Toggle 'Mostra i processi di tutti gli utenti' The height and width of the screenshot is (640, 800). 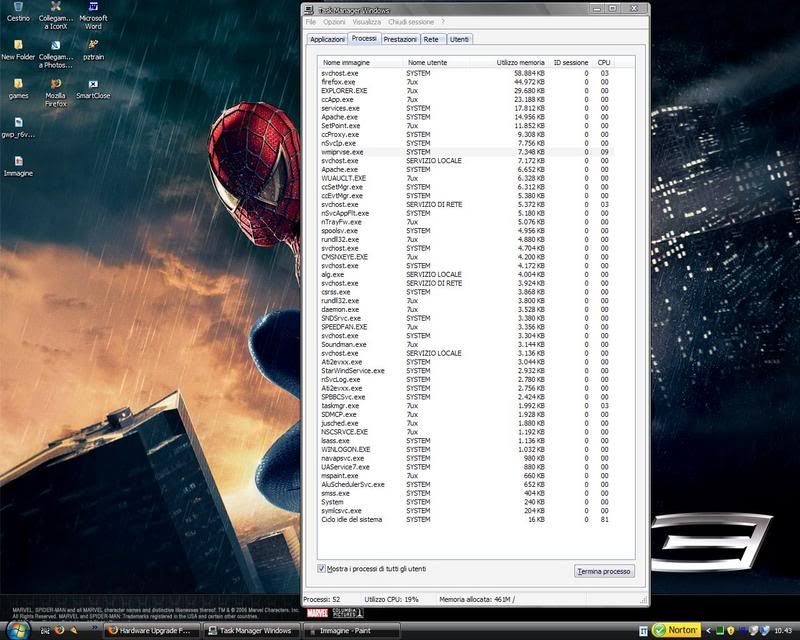(321, 568)
